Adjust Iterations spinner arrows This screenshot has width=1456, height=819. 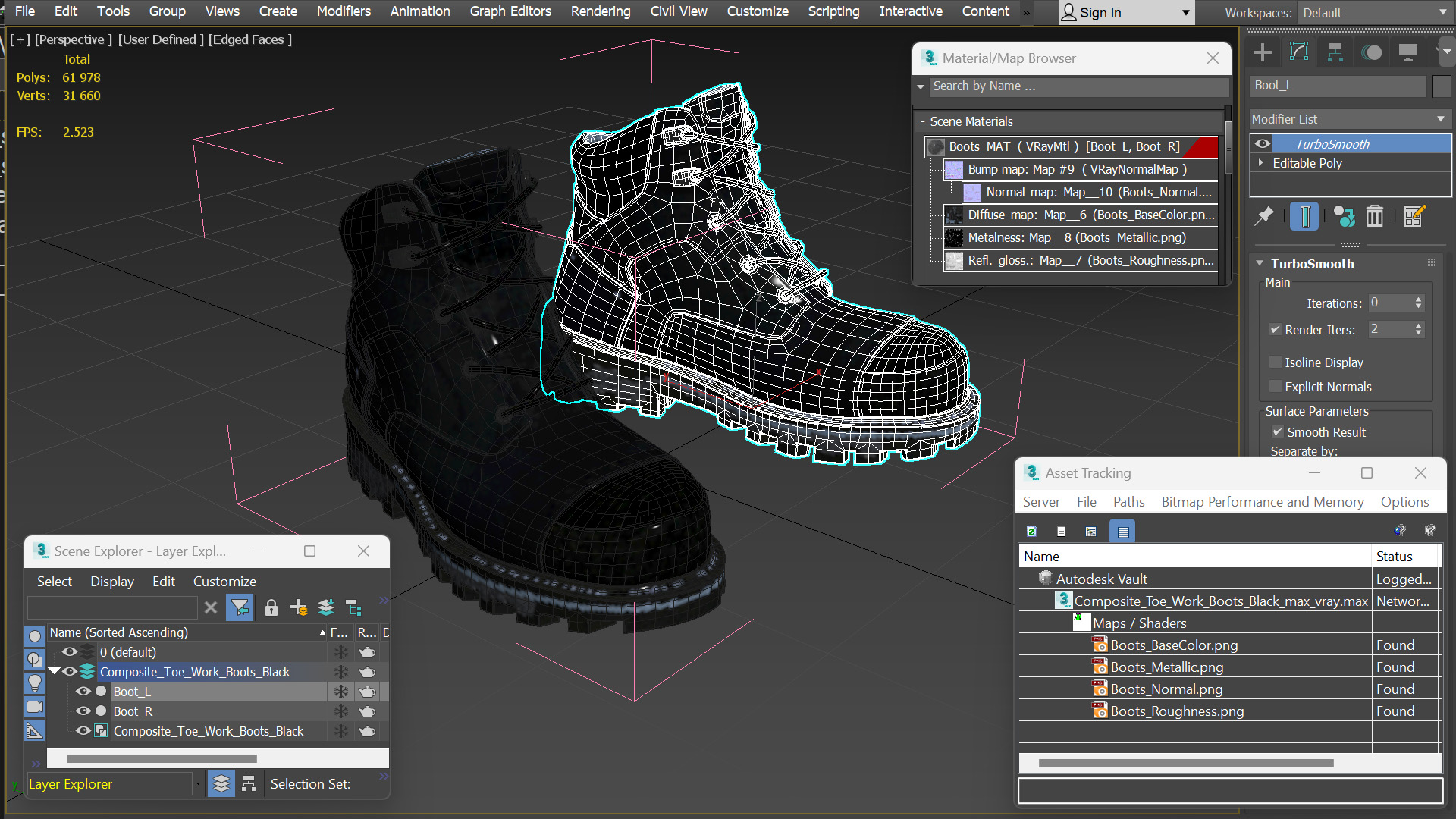pos(1418,303)
